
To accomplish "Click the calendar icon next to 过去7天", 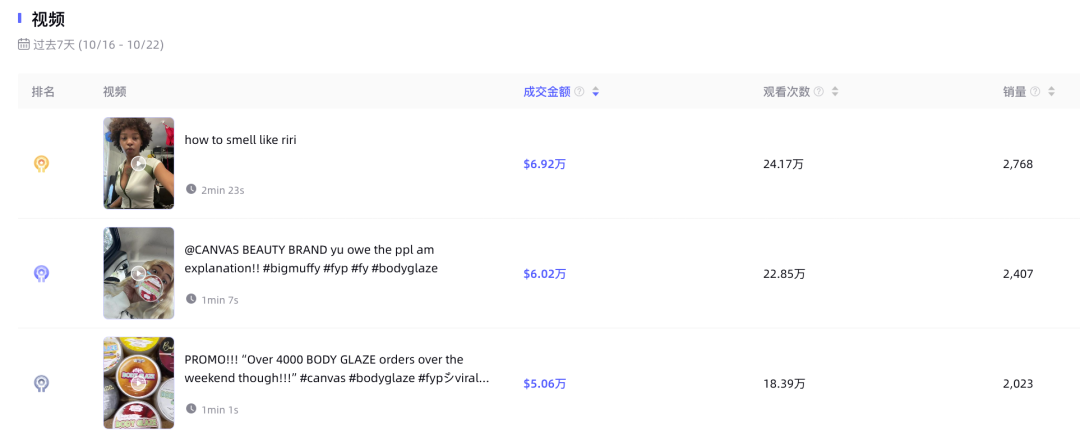I will click(23, 44).
